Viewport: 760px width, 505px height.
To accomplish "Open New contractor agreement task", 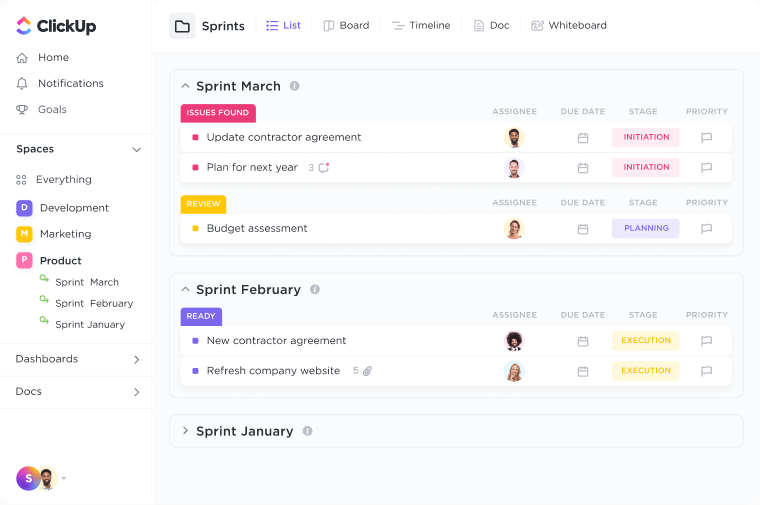I will click(276, 341).
